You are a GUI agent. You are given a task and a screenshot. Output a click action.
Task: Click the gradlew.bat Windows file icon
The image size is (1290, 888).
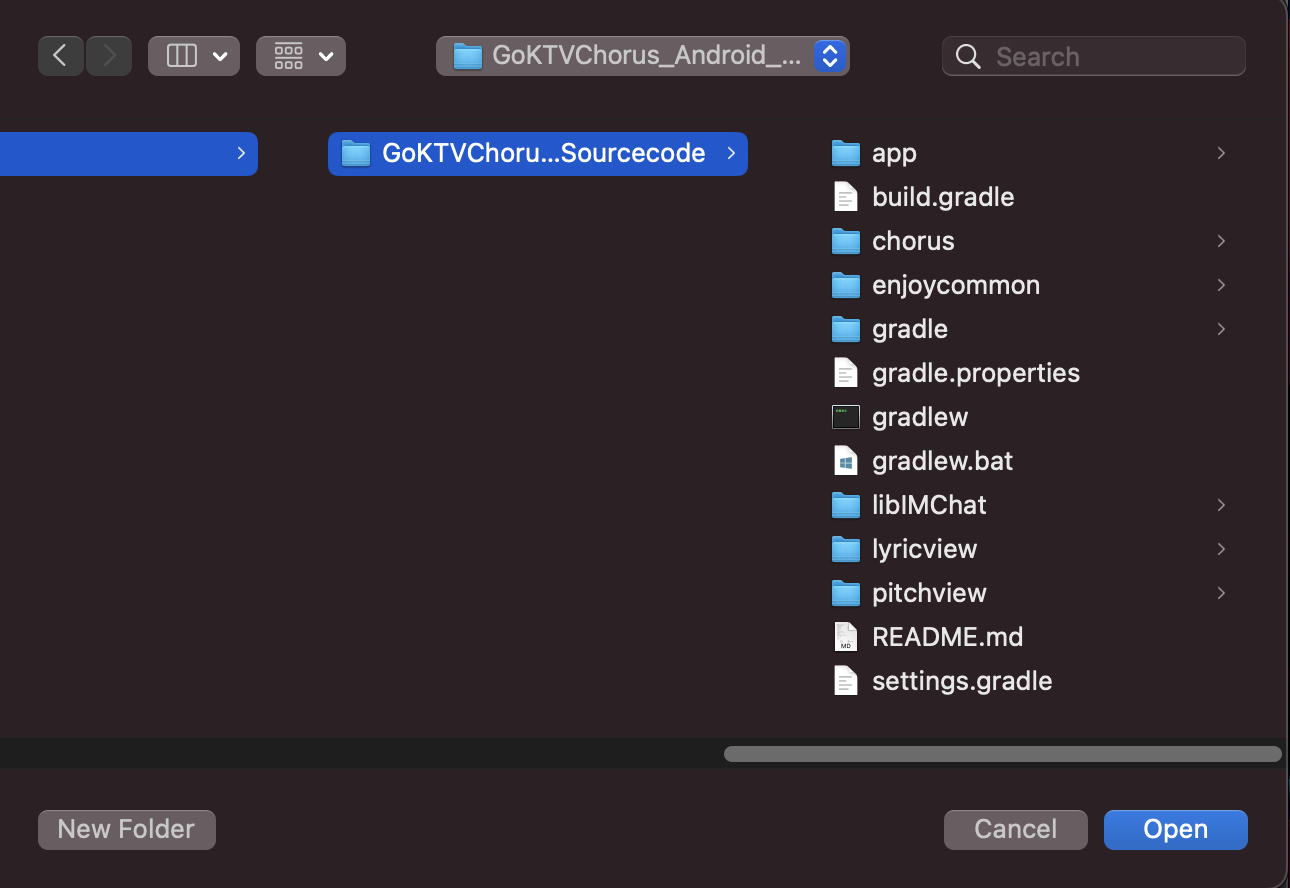coord(846,461)
